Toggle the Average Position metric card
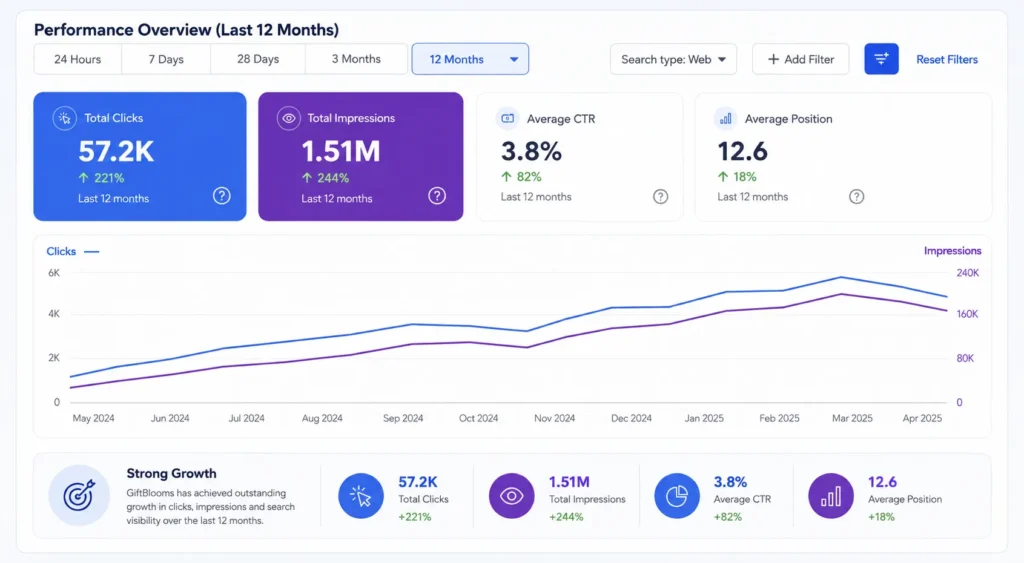Viewport: 1024px width, 563px height. [843, 157]
